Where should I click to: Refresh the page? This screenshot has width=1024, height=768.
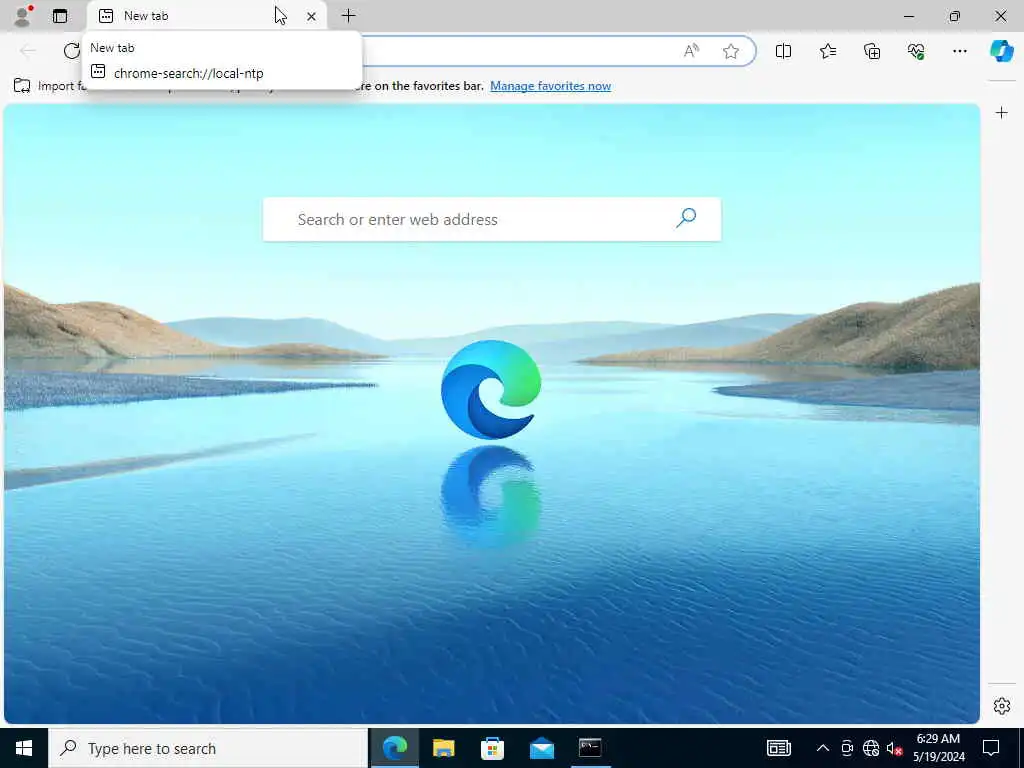pyautogui.click(x=71, y=50)
